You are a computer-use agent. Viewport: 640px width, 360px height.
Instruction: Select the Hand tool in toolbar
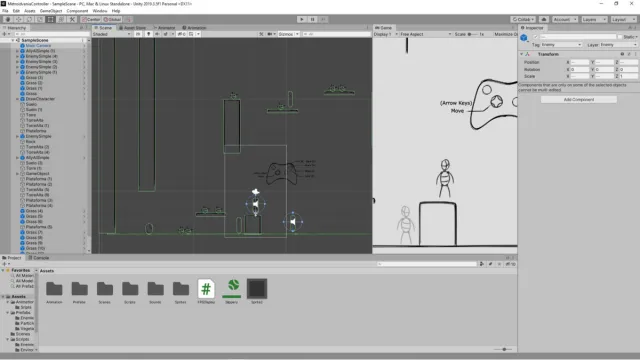8,19
